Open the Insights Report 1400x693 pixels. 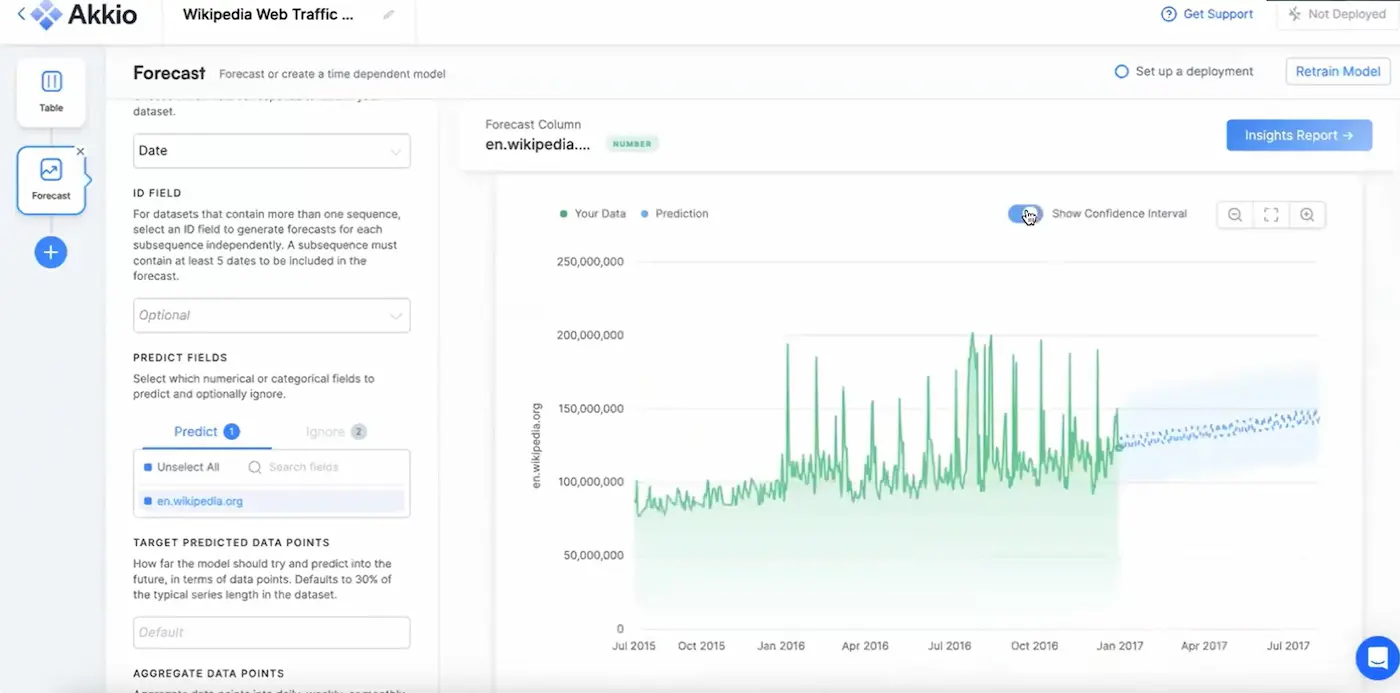coord(1298,135)
